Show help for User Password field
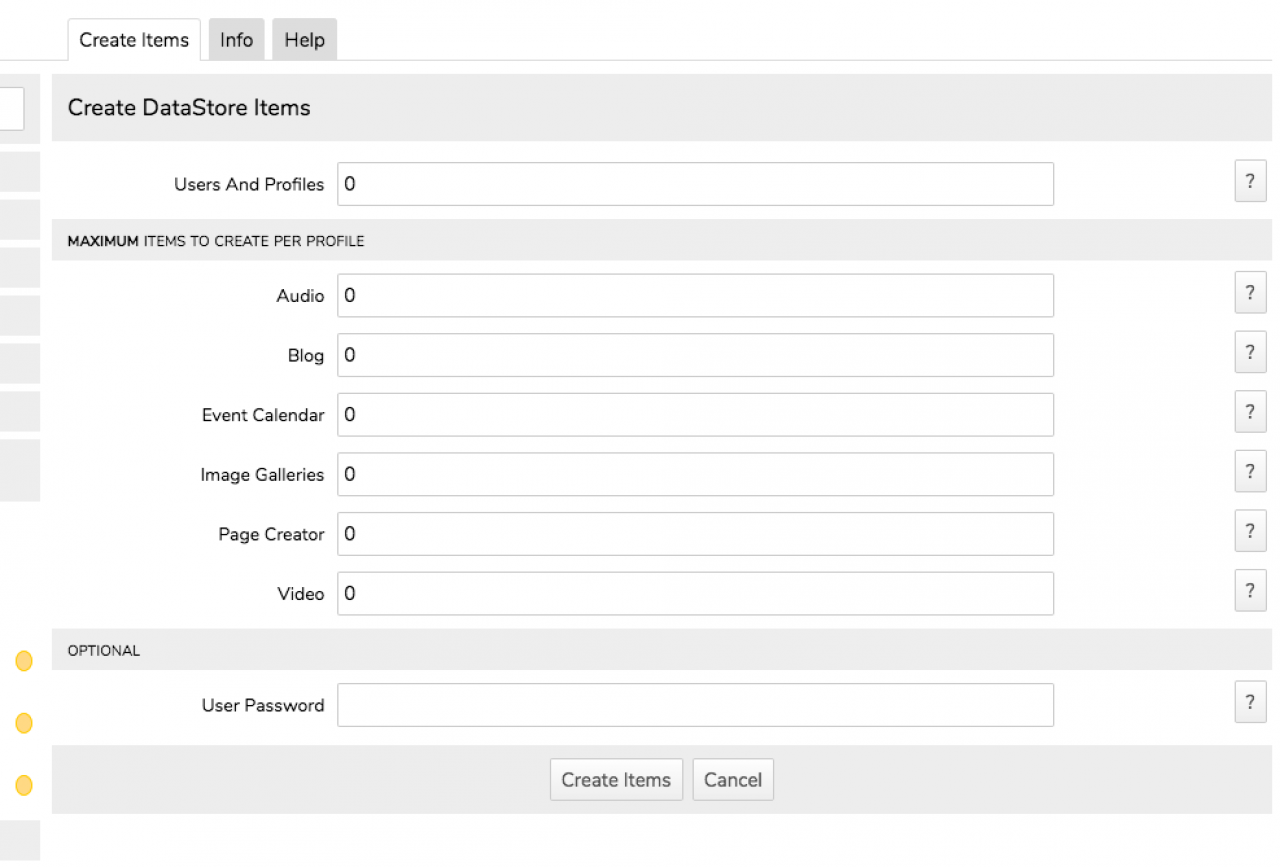Screen dimensions: 1280x867 coord(1250,702)
